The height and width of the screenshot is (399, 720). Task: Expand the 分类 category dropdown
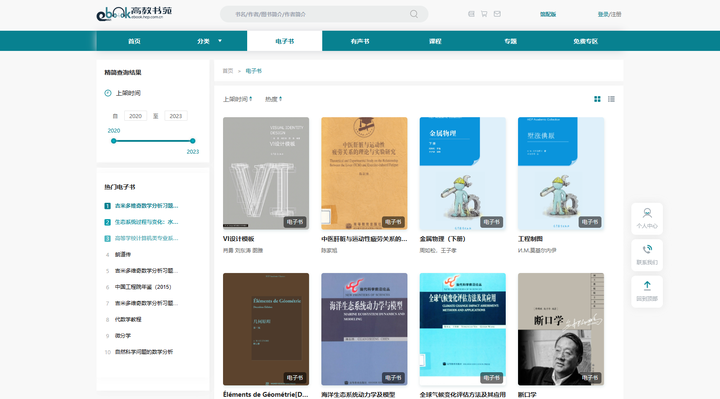point(209,41)
